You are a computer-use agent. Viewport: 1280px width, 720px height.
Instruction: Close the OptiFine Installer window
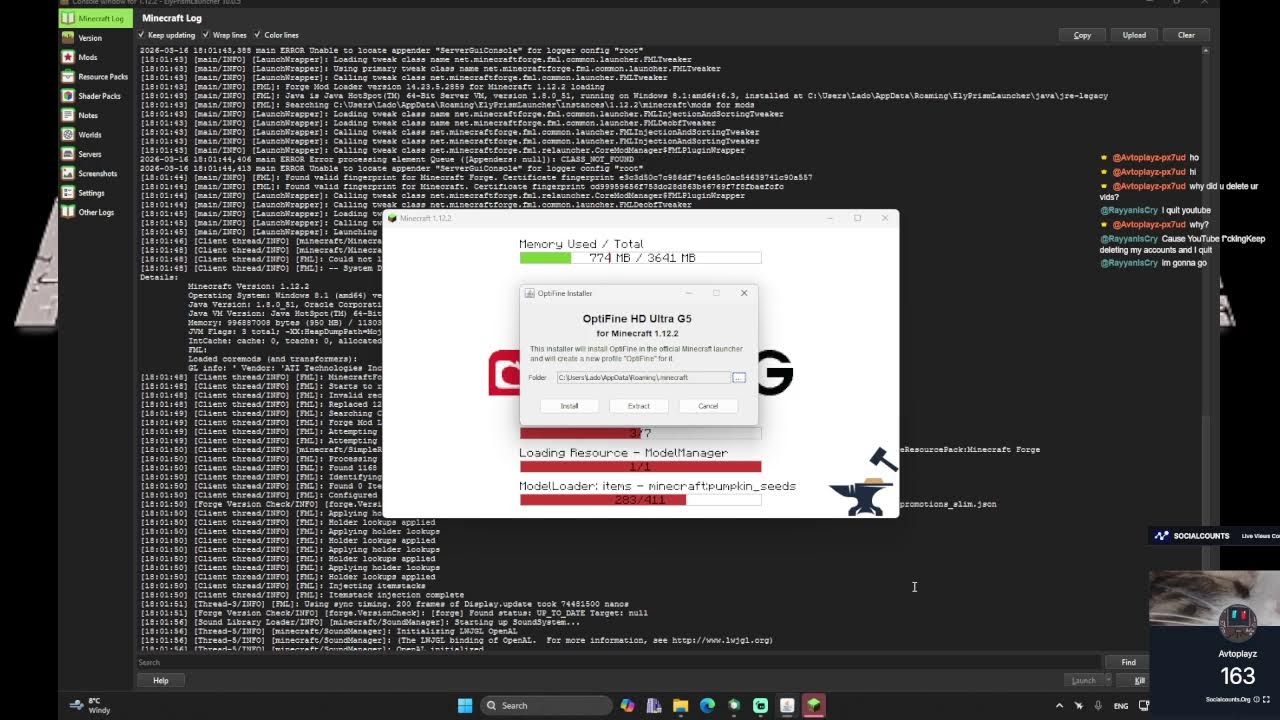tap(744, 293)
